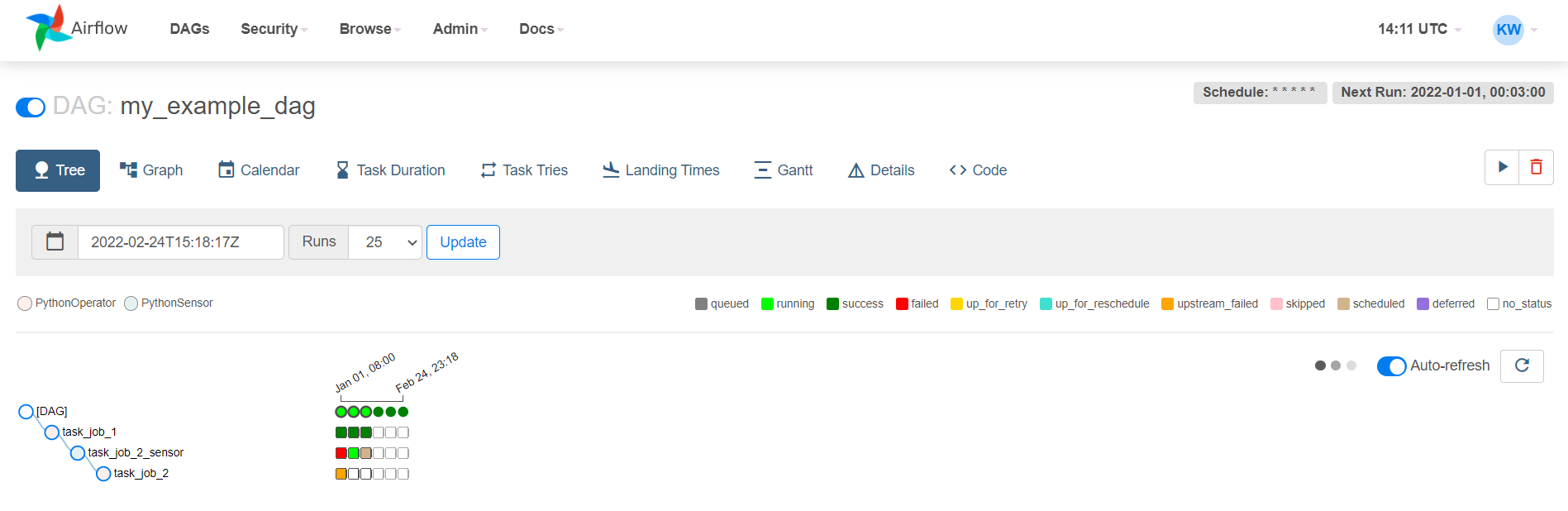Open the Graph view

click(x=151, y=170)
